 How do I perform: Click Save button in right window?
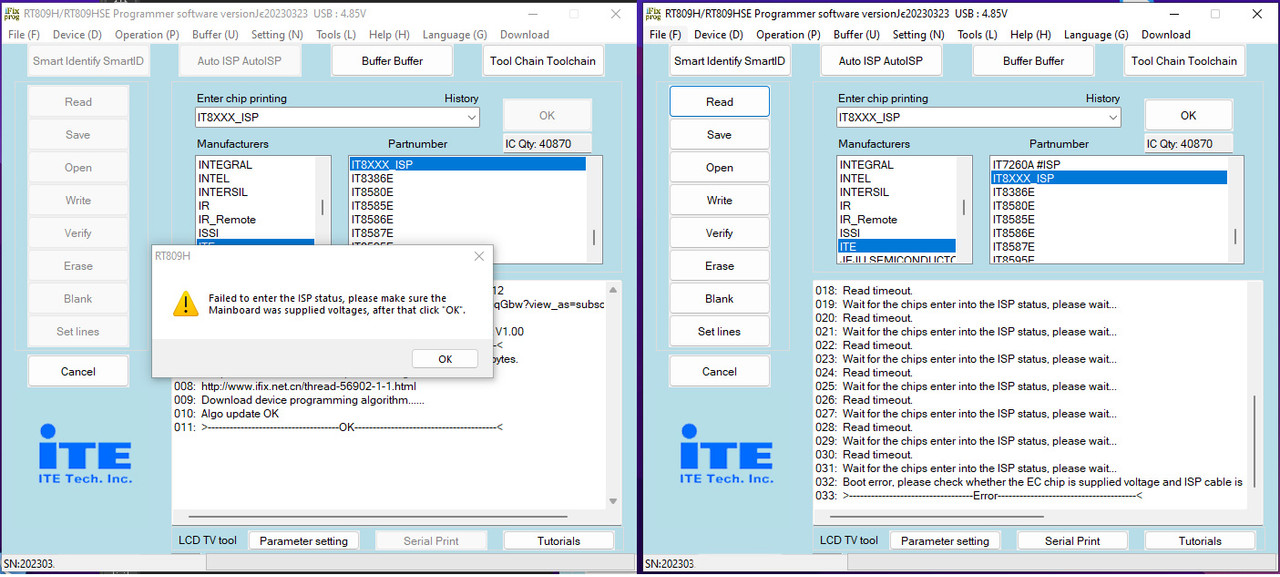click(720, 135)
